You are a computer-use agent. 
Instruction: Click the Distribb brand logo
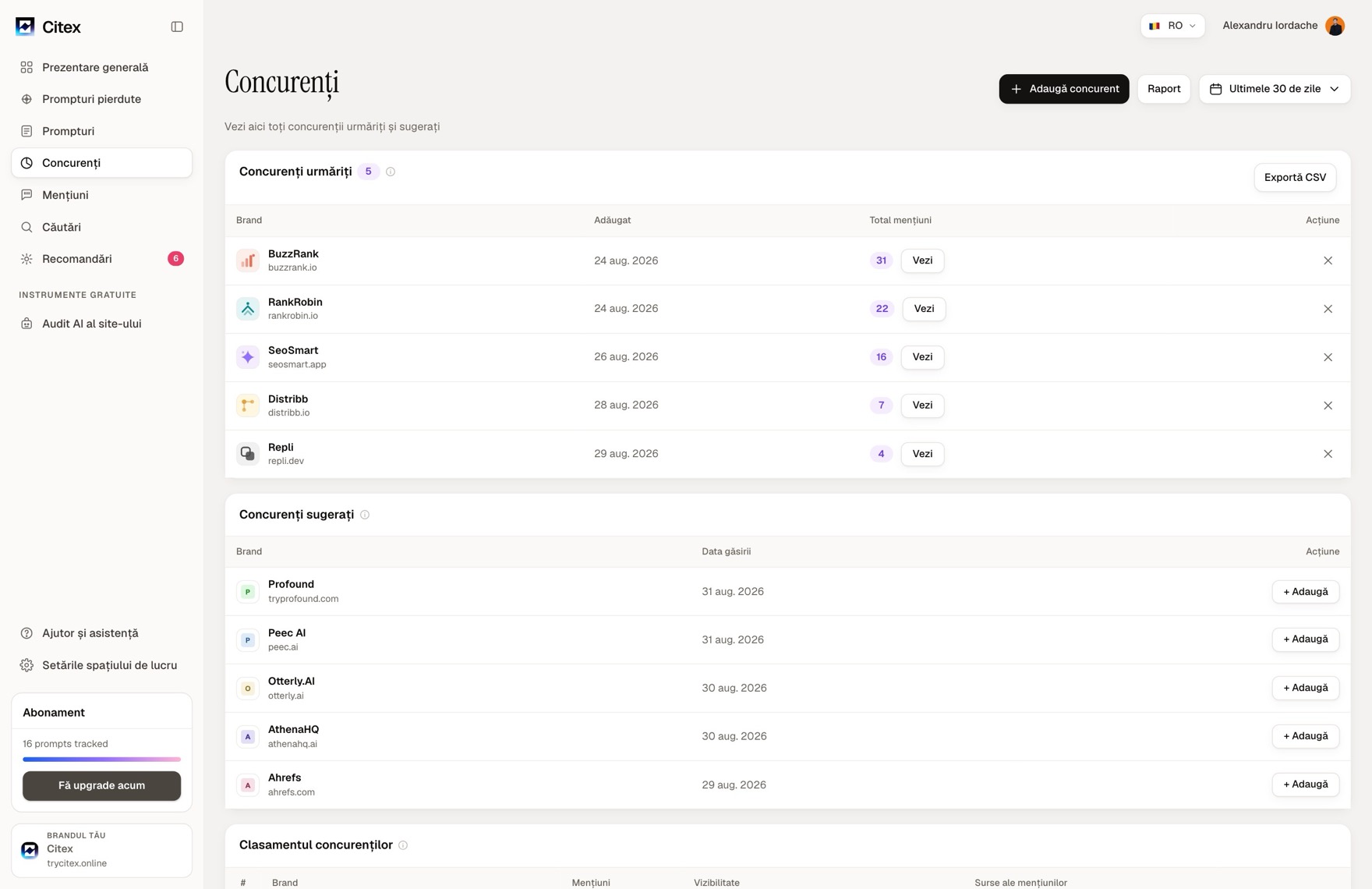[x=248, y=406]
